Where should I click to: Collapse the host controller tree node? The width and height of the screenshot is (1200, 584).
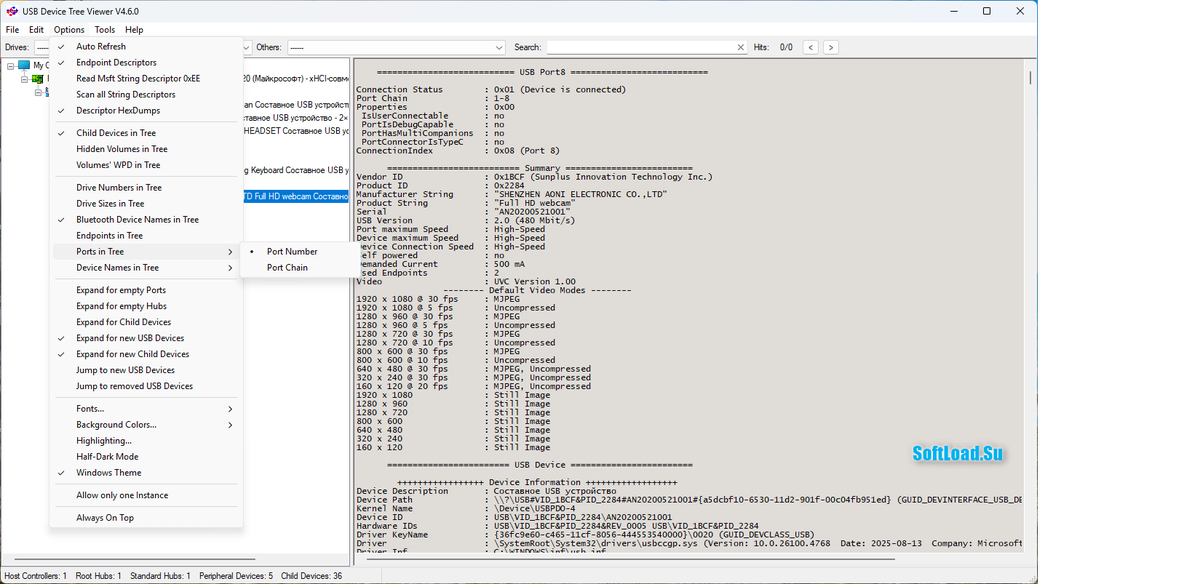click(25, 79)
